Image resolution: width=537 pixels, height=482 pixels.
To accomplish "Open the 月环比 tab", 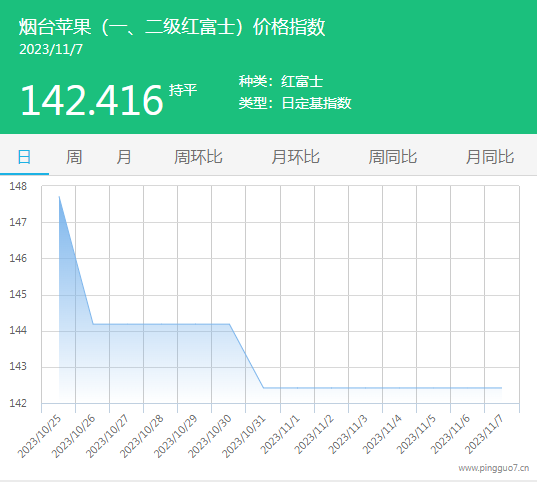I will click(296, 157).
